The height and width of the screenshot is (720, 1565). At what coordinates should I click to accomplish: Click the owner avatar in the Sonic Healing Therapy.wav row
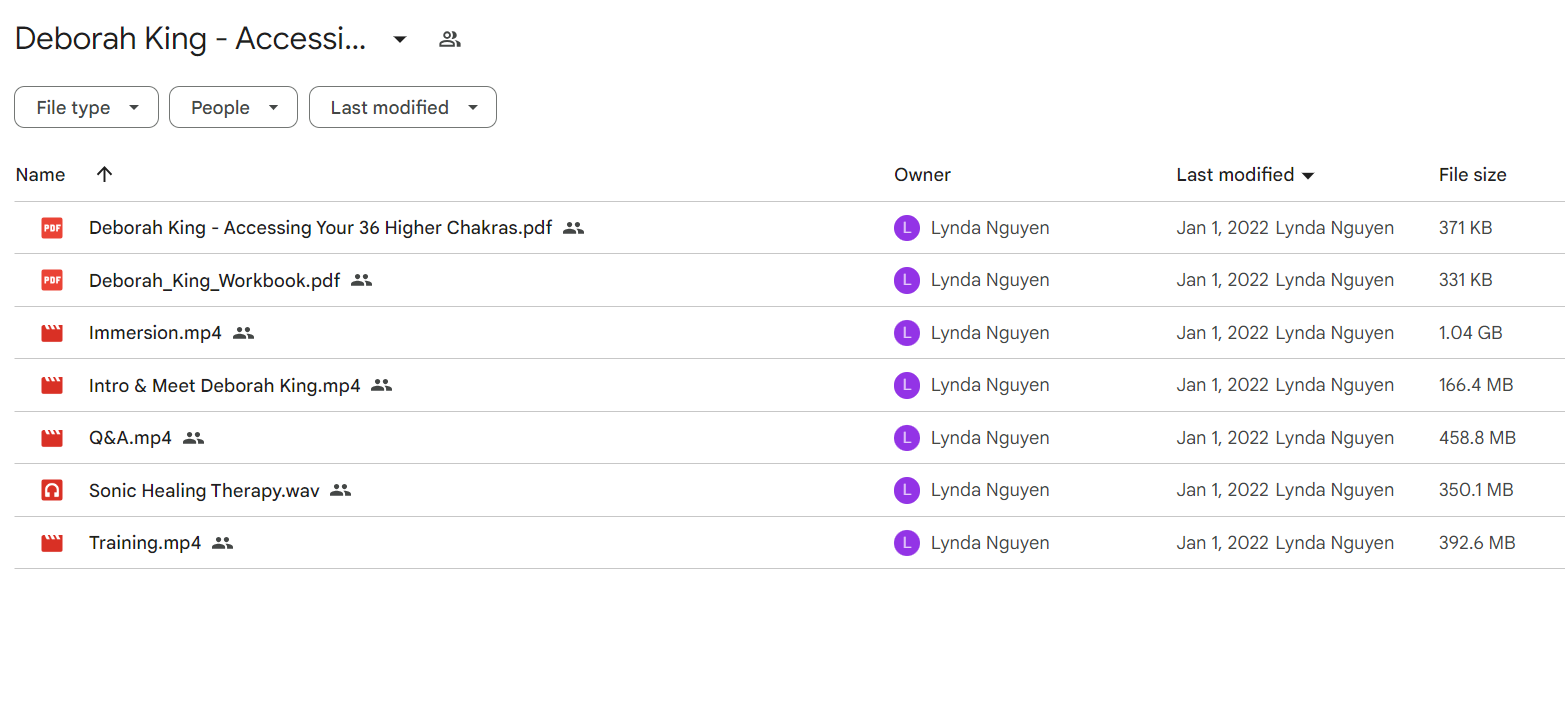(906, 490)
